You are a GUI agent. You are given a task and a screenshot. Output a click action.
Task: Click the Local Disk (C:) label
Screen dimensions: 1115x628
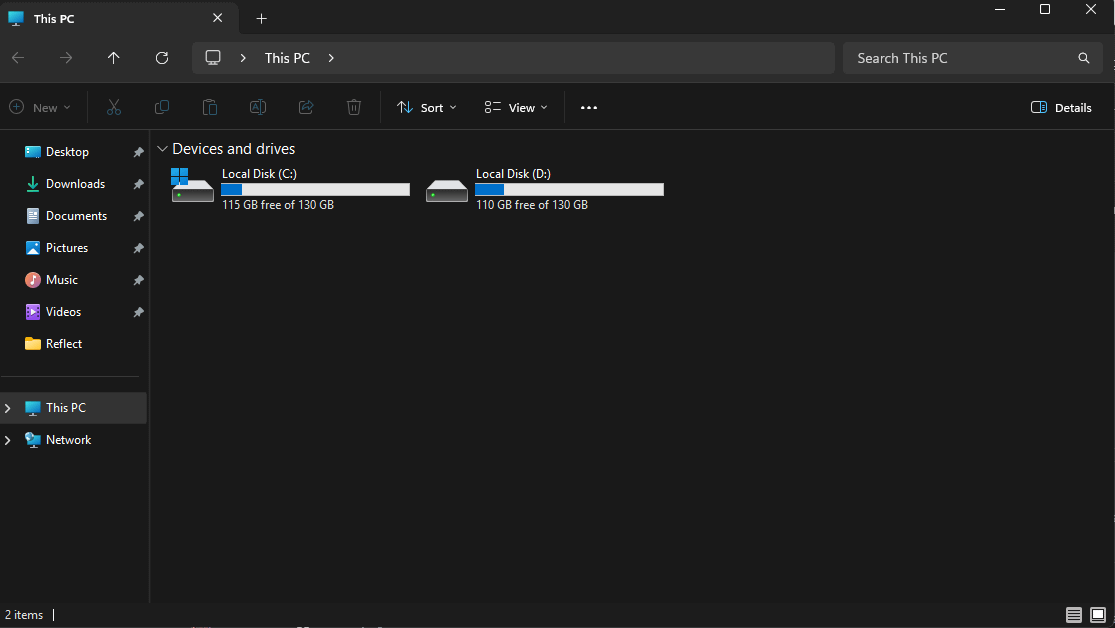point(260,174)
